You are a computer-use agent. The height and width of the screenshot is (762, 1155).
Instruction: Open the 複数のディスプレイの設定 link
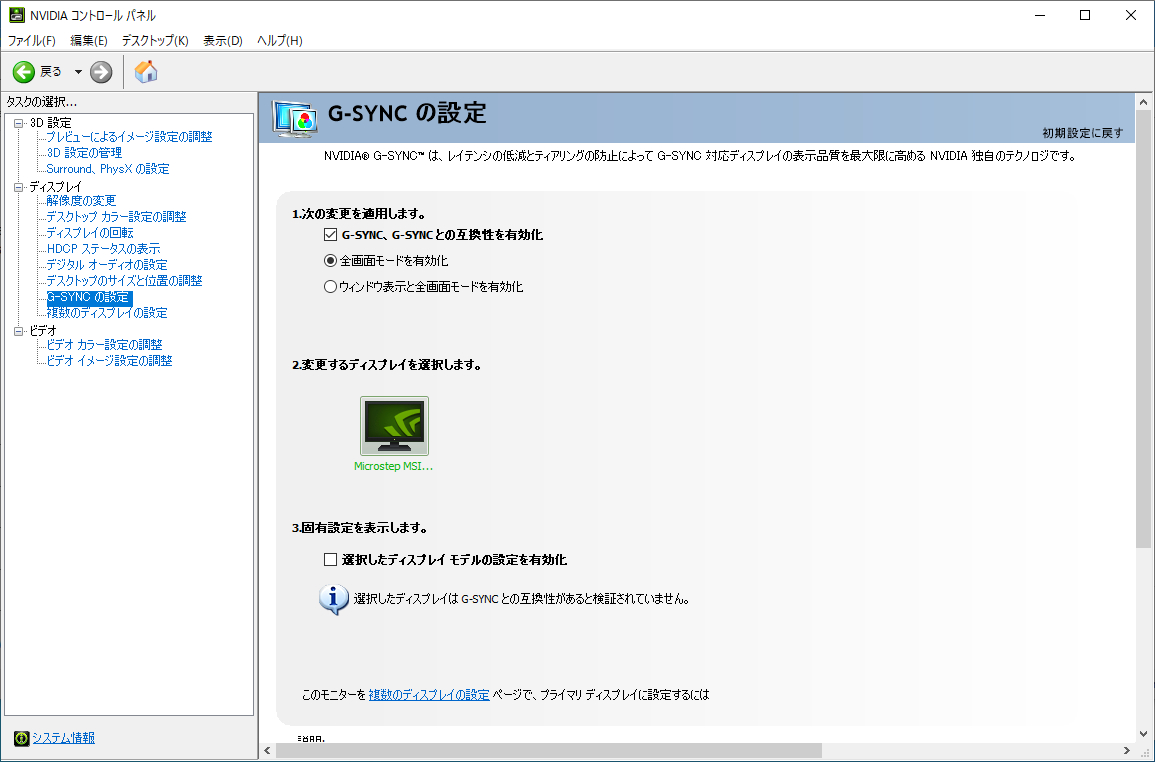[429, 693]
